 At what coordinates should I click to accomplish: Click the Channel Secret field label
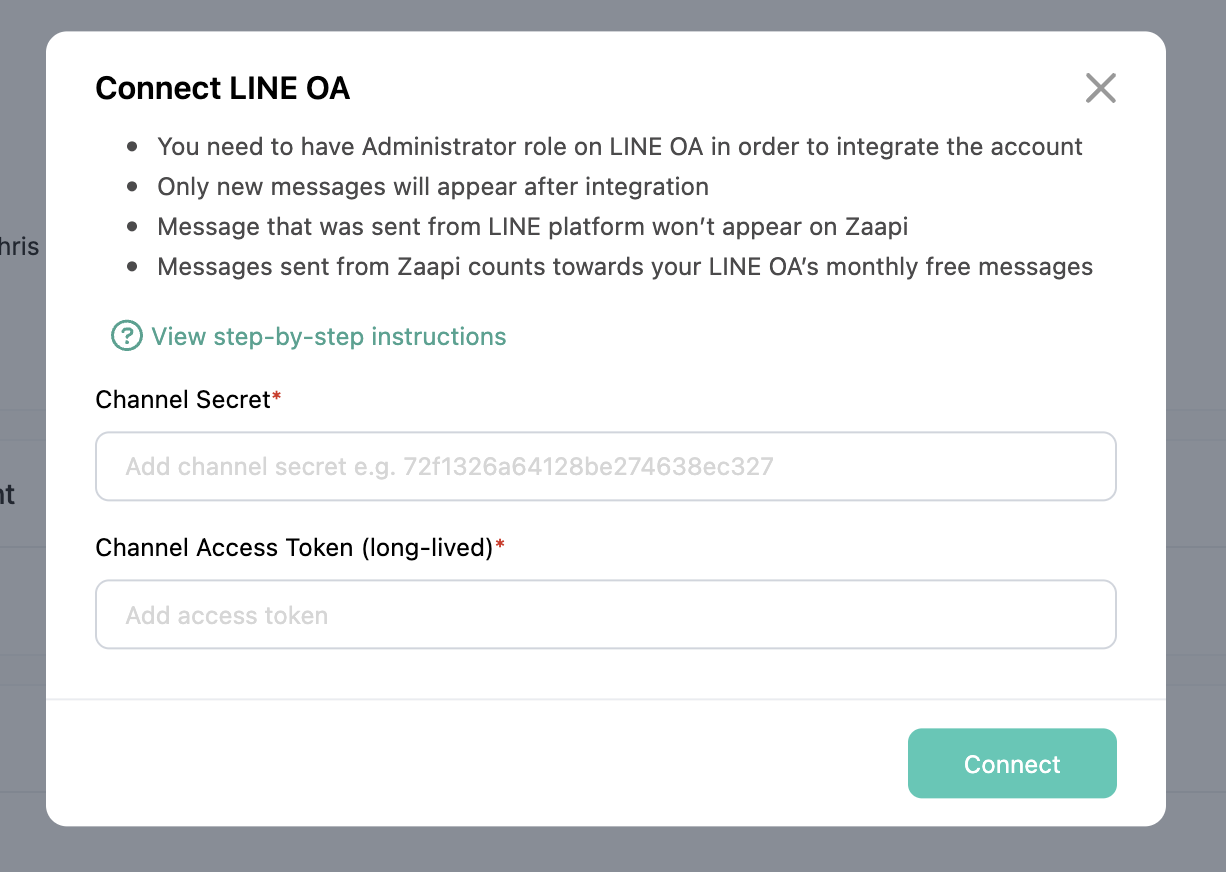[183, 400]
